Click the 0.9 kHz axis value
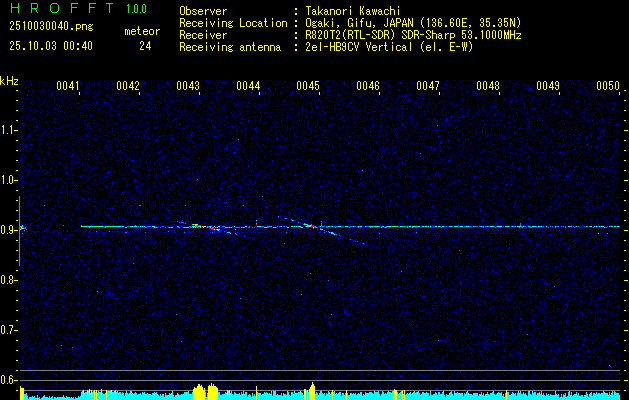Image resolution: width=629 pixels, height=400 pixels. [8, 230]
